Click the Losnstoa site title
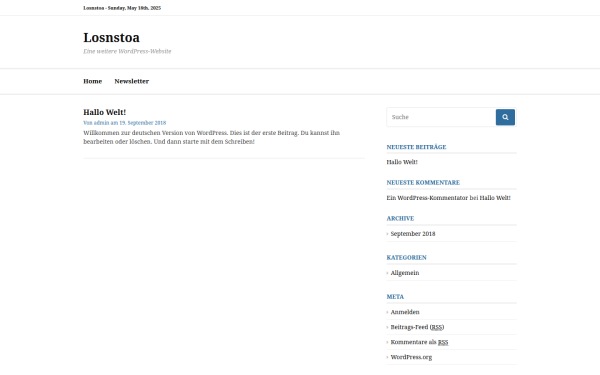This screenshot has height=375, width=600. 111,38
